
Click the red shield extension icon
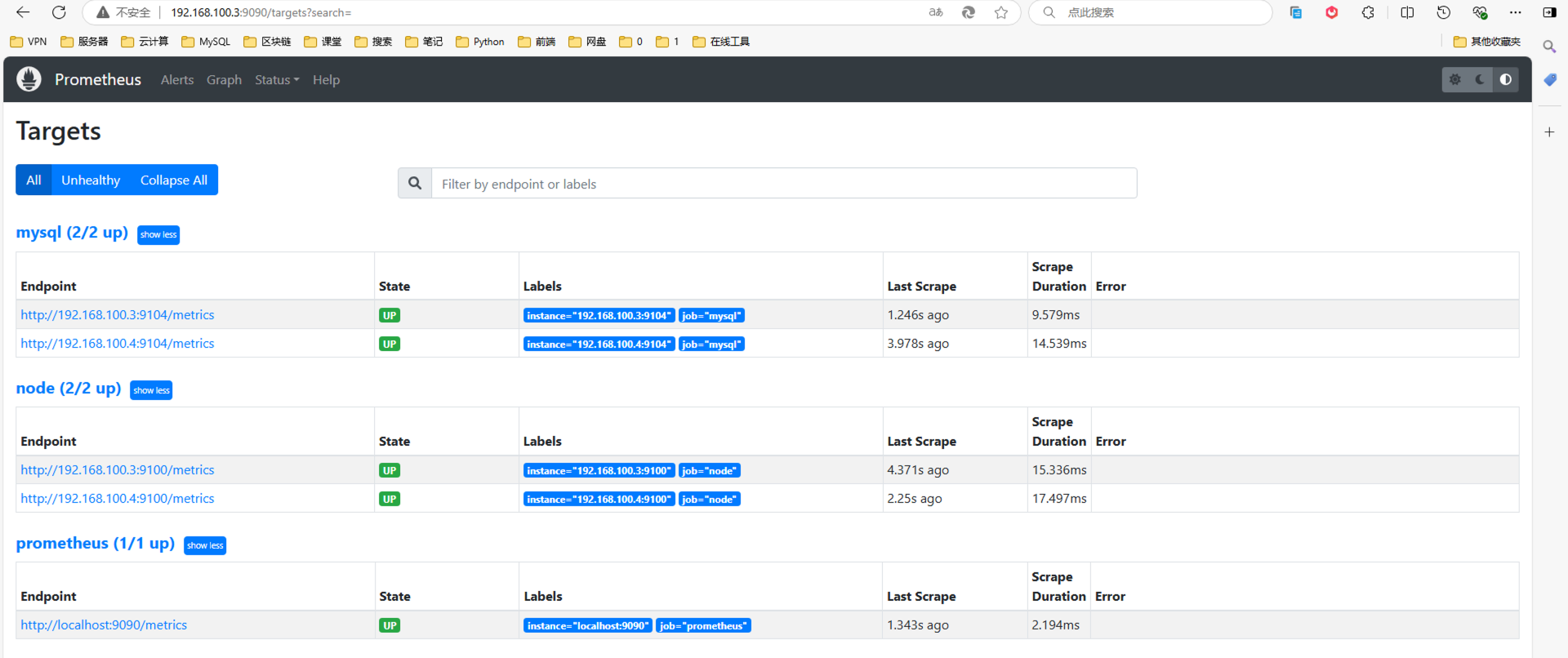[1332, 12]
